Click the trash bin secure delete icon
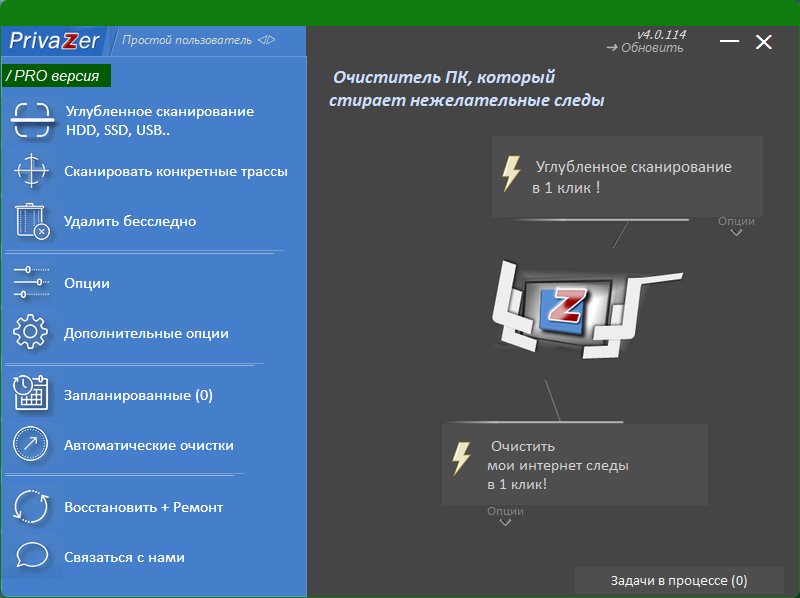Screen dimensions: 800x598 tap(31, 221)
